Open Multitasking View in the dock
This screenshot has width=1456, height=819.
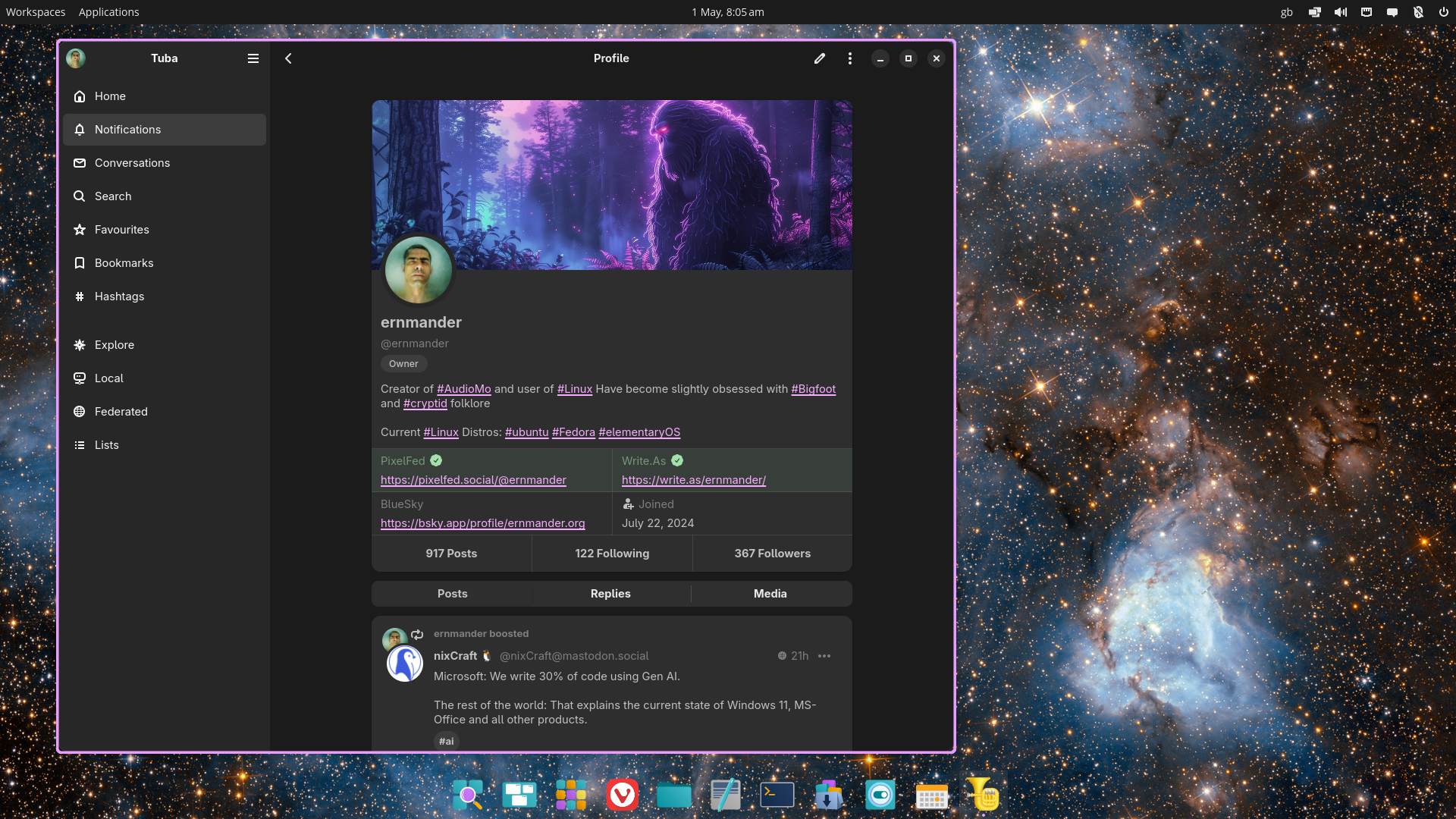point(519,795)
